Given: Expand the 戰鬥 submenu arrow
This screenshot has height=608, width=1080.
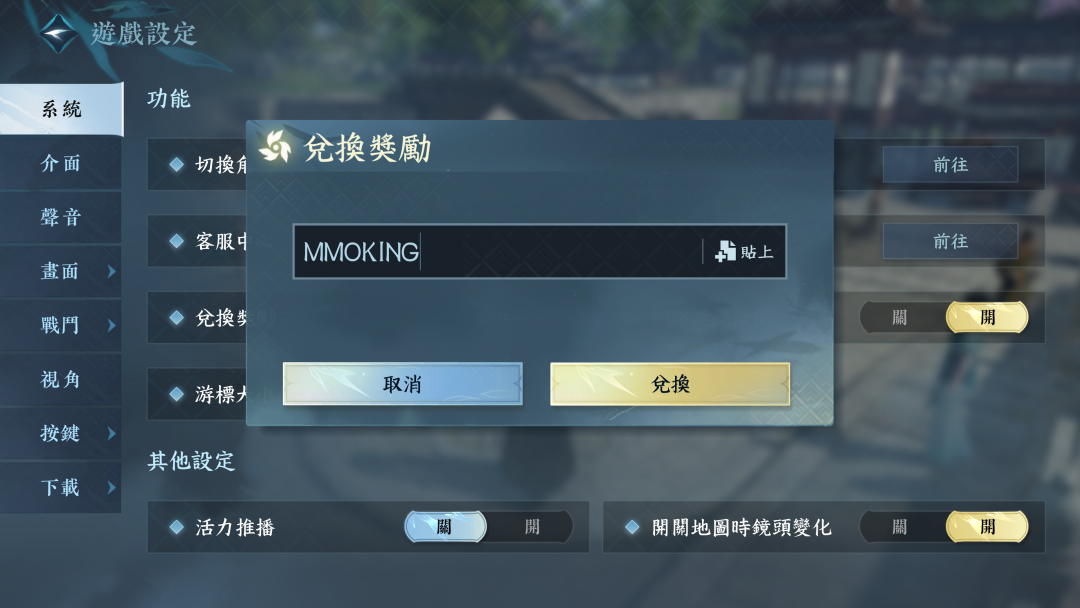Looking at the screenshot, I should [x=112, y=325].
